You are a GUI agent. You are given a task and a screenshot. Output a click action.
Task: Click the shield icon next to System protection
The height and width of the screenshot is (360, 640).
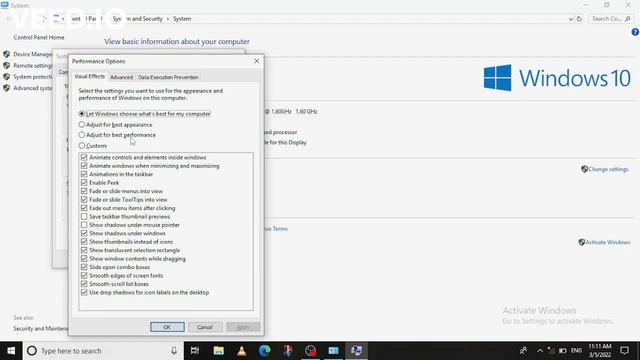[x=7, y=77]
